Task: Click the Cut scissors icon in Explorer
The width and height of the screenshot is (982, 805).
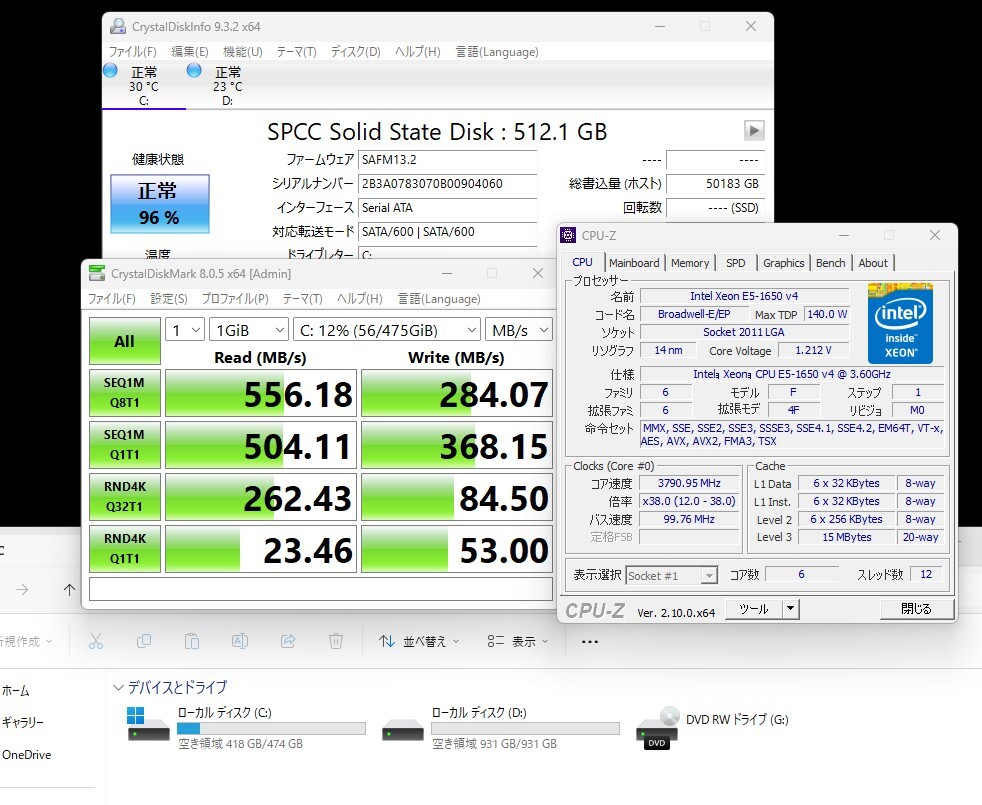Action: (x=96, y=641)
